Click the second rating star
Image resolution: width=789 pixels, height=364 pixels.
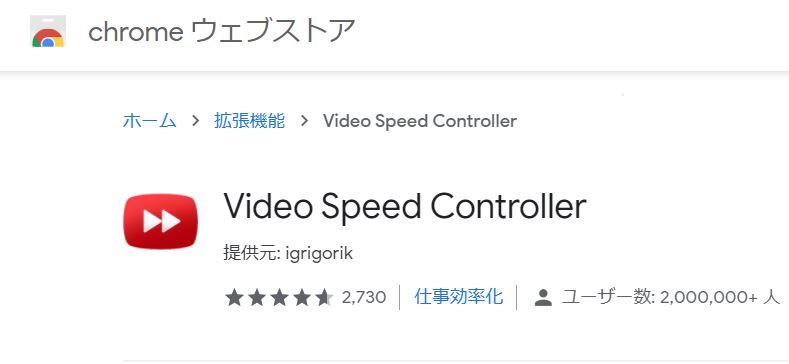257,297
